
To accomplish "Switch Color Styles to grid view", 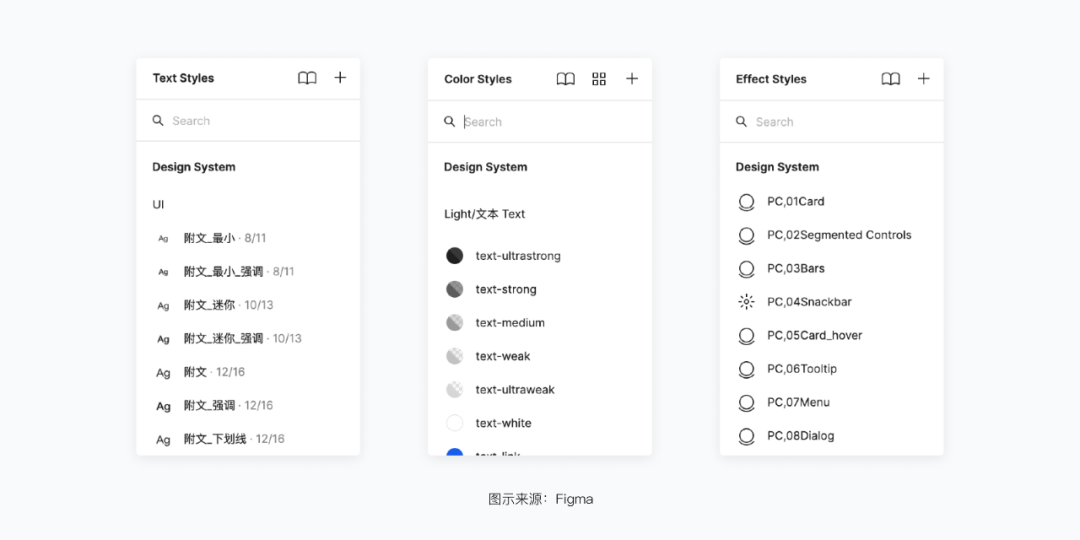I will click(x=599, y=79).
